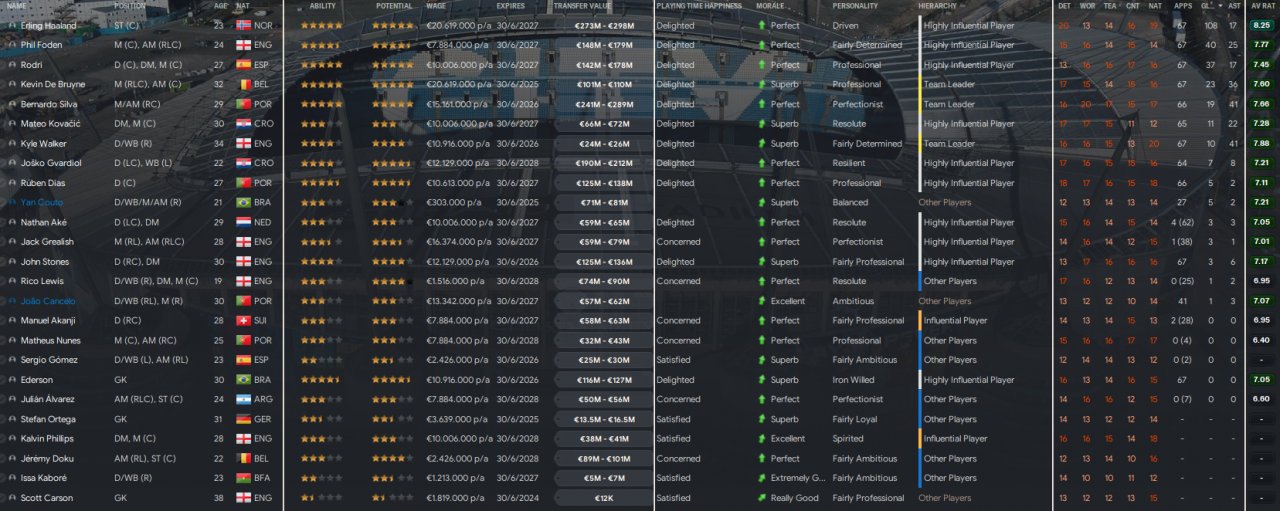Click Jack Grealish's Concerned playing time status
The image size is (1280, 511).
click(678, 242)
